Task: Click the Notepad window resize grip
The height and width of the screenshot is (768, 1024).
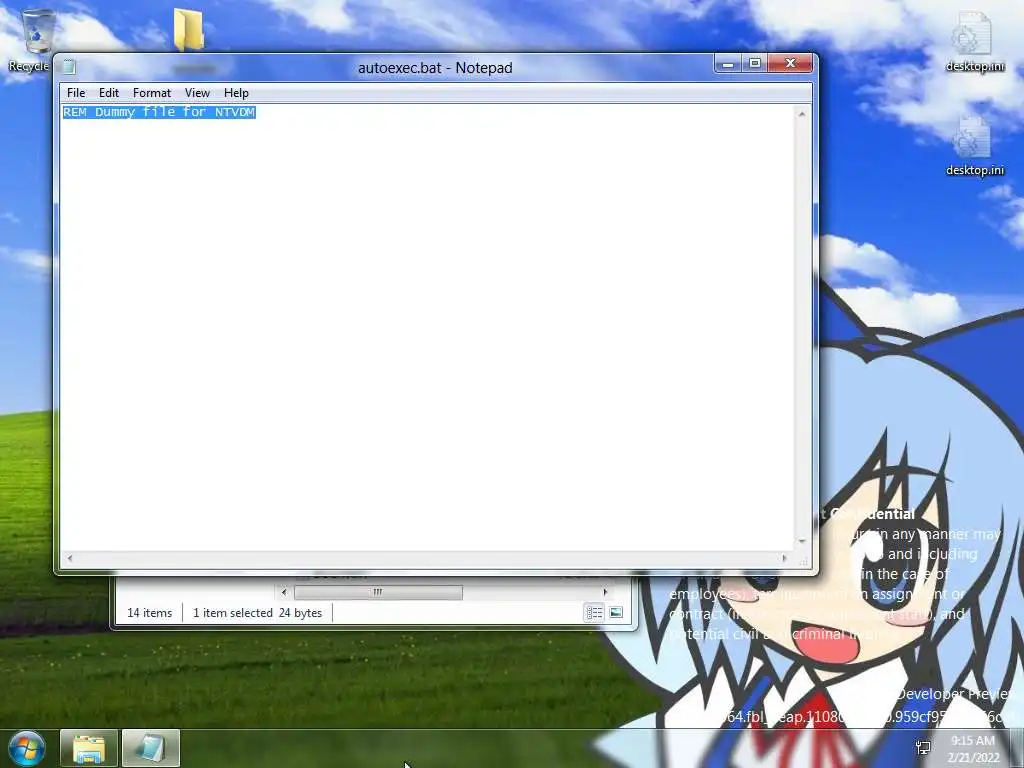Action: [804, 561]
